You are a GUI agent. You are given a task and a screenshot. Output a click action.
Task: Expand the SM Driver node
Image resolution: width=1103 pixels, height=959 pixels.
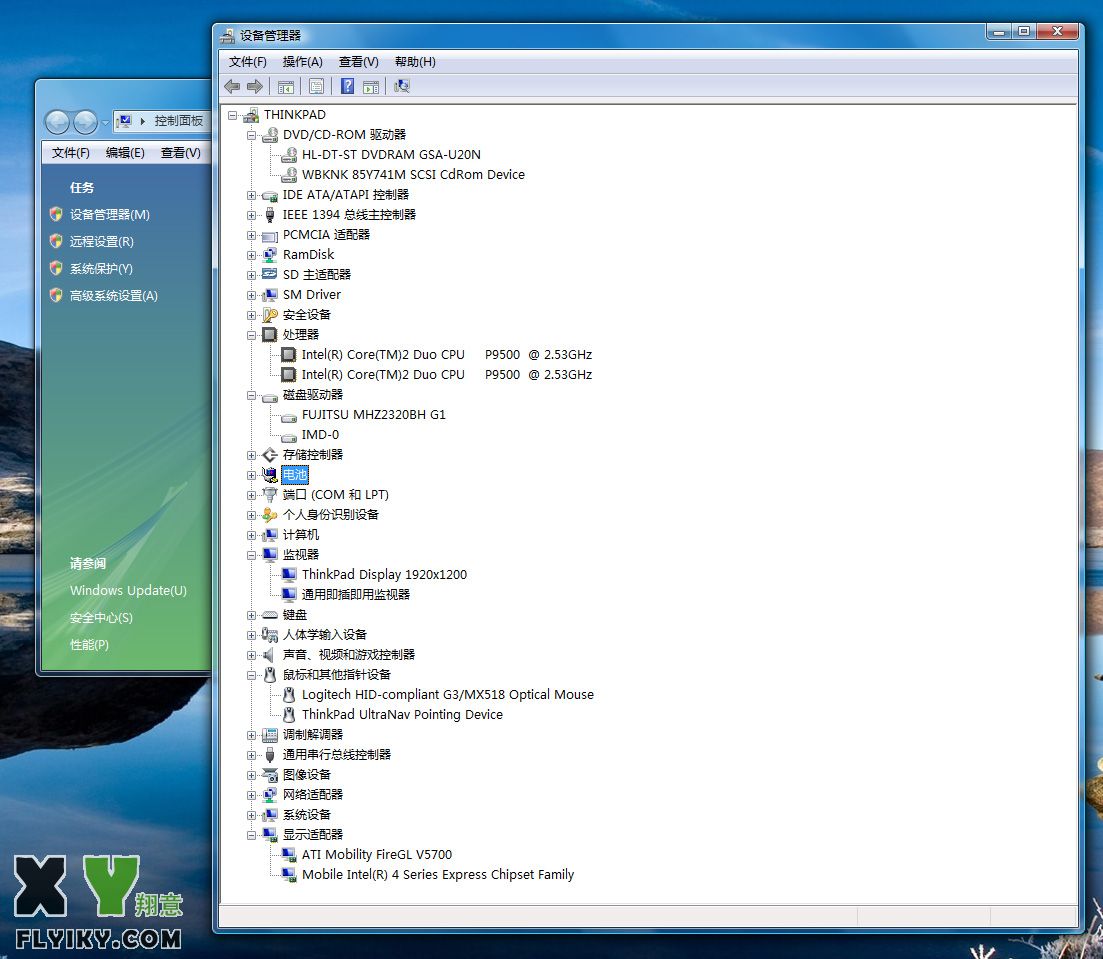click(251, 296)
